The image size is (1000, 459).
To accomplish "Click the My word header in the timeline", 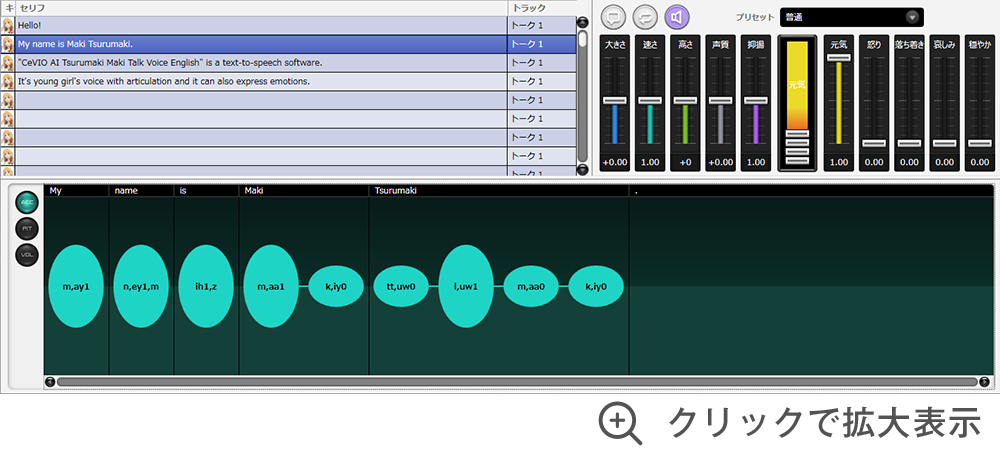I will (x=77, y=191).
